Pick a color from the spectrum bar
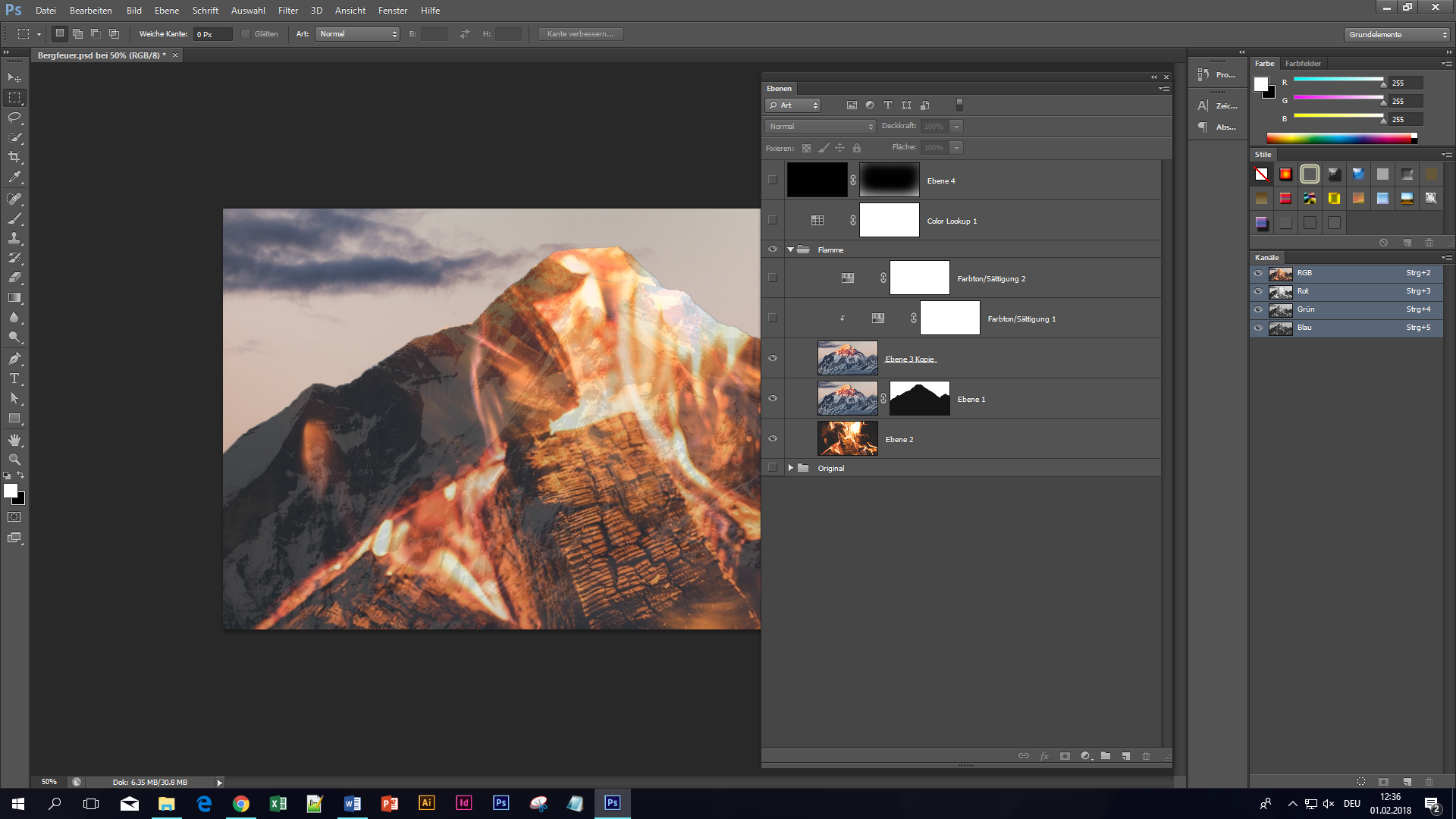The image size is (1456, 819). (x=1342, y=138)
